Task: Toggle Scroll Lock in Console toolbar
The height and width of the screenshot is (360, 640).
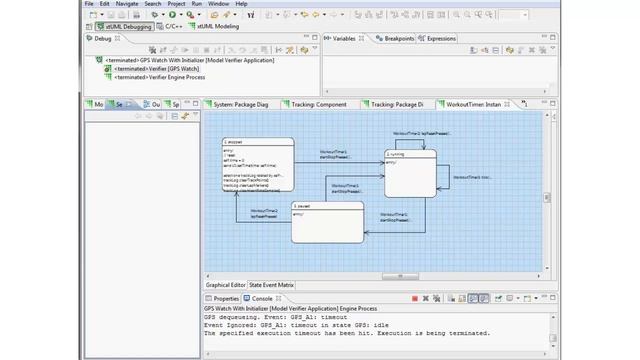Action: (462, 298)
